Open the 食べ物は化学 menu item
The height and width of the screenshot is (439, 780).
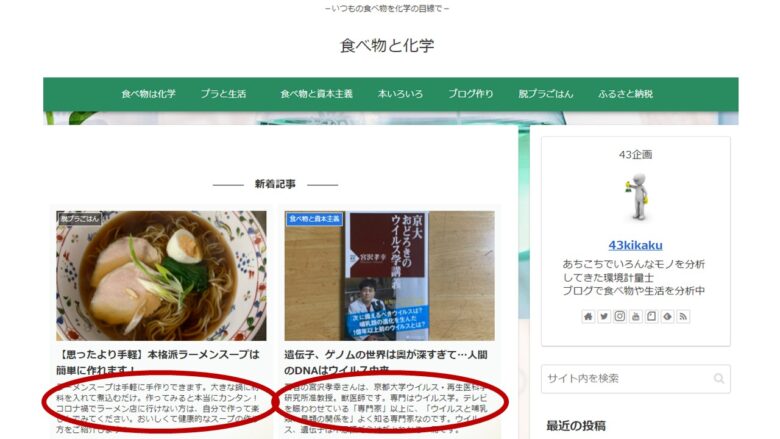148,94
